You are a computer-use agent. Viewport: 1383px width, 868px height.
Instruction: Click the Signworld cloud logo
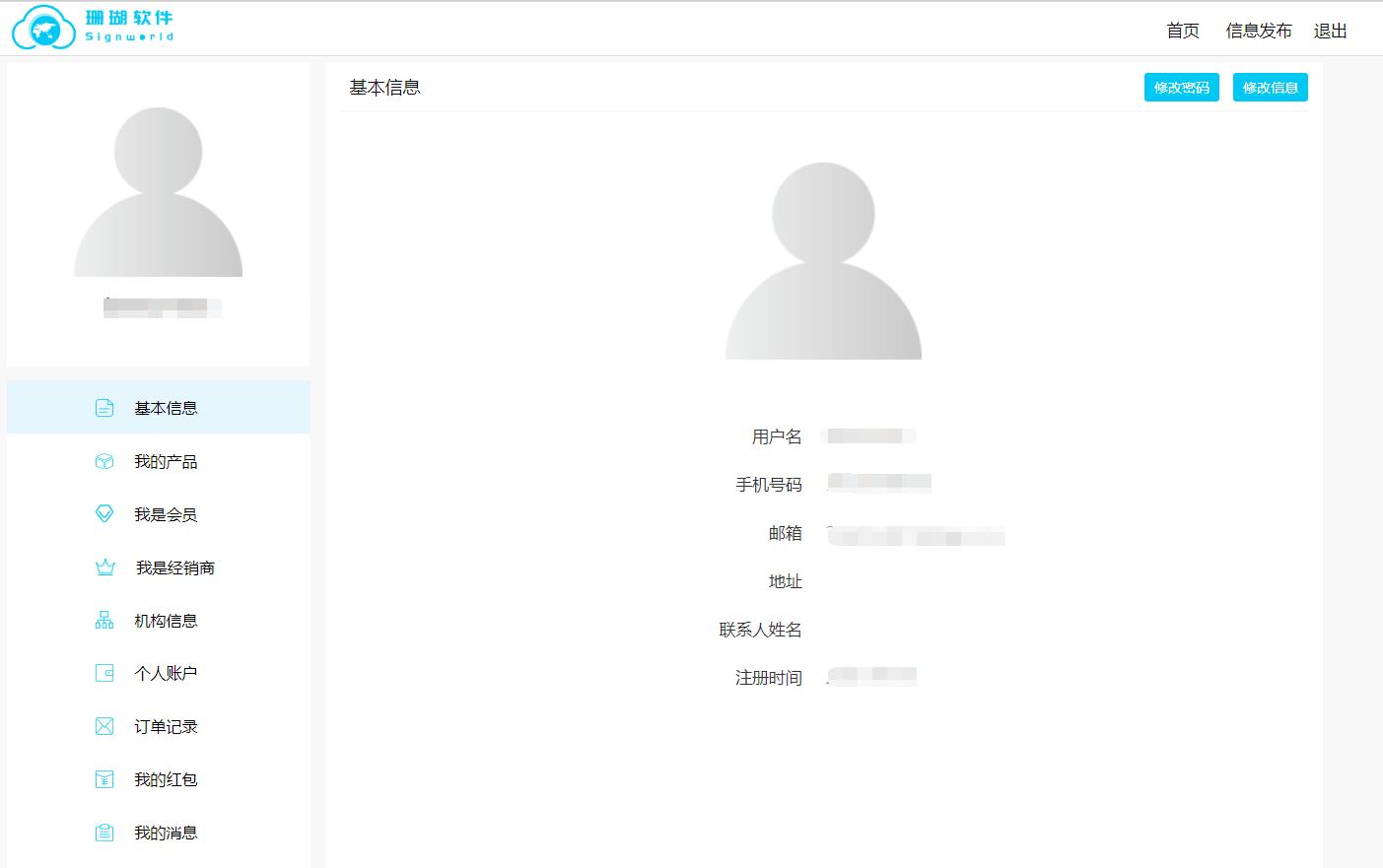[x=42, y=28]
